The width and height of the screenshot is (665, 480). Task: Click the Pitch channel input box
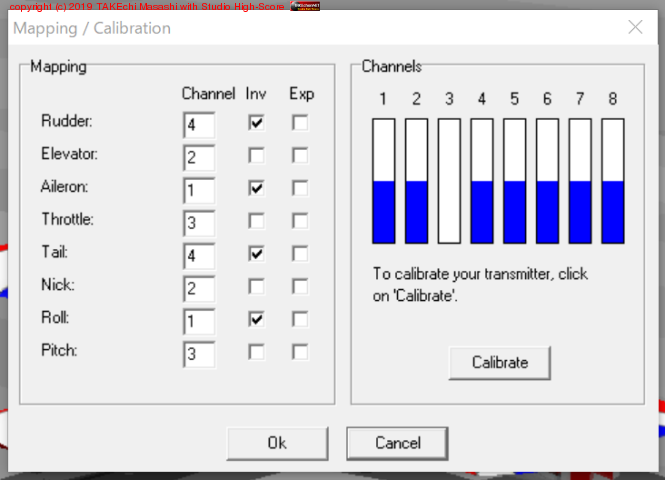[x=199, y=354]
